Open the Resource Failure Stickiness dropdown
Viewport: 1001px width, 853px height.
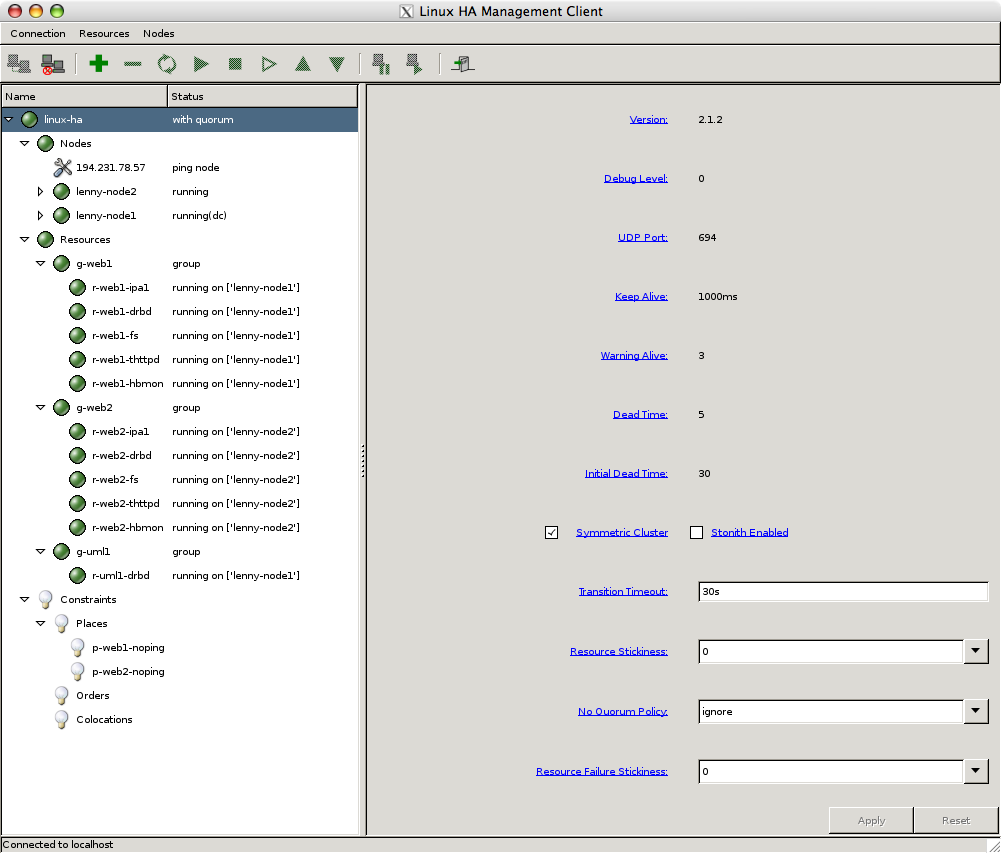click(975, 771)
